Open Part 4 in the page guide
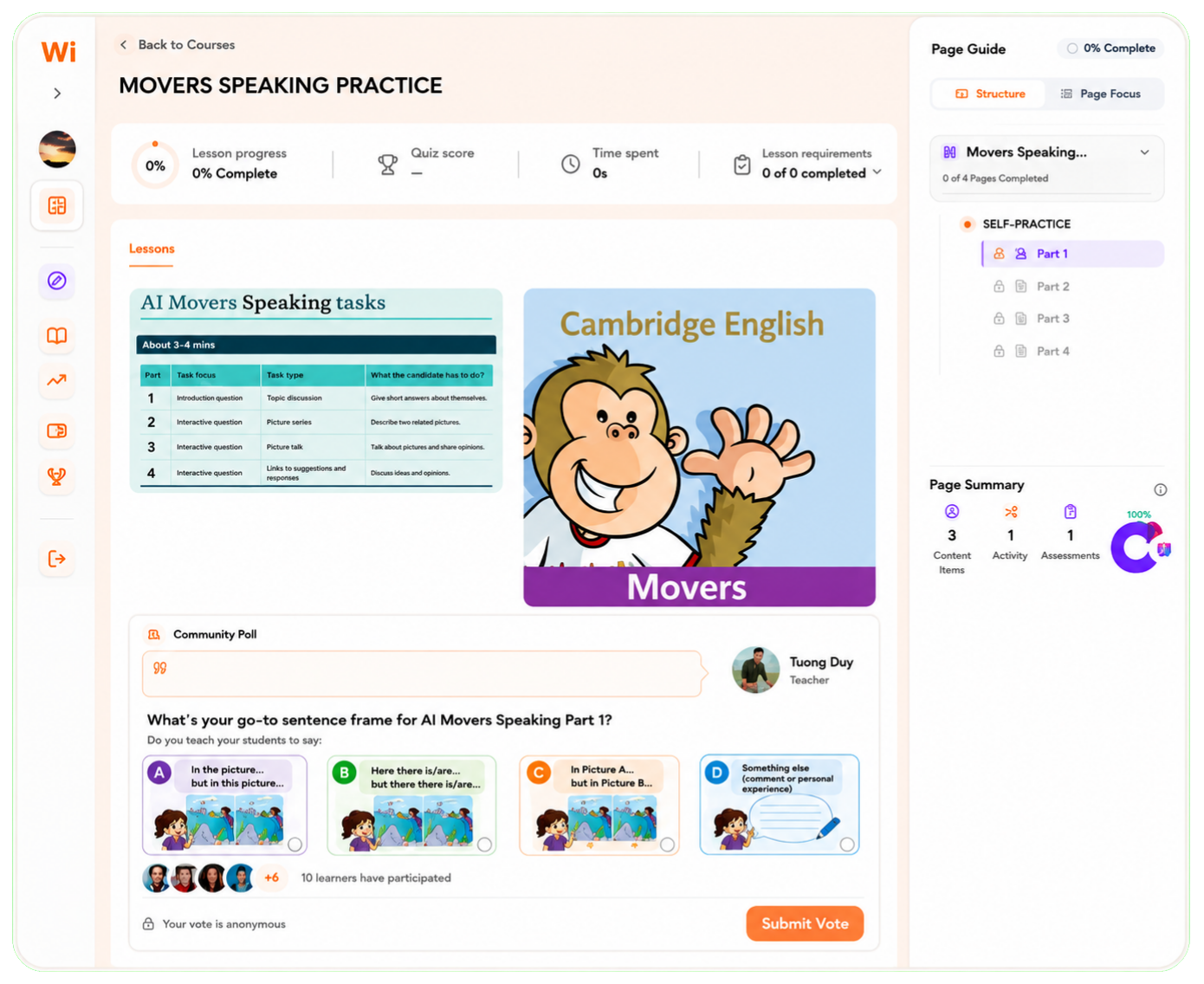The width and height of the screenshot is (1204, 984). coord(1053,352)
